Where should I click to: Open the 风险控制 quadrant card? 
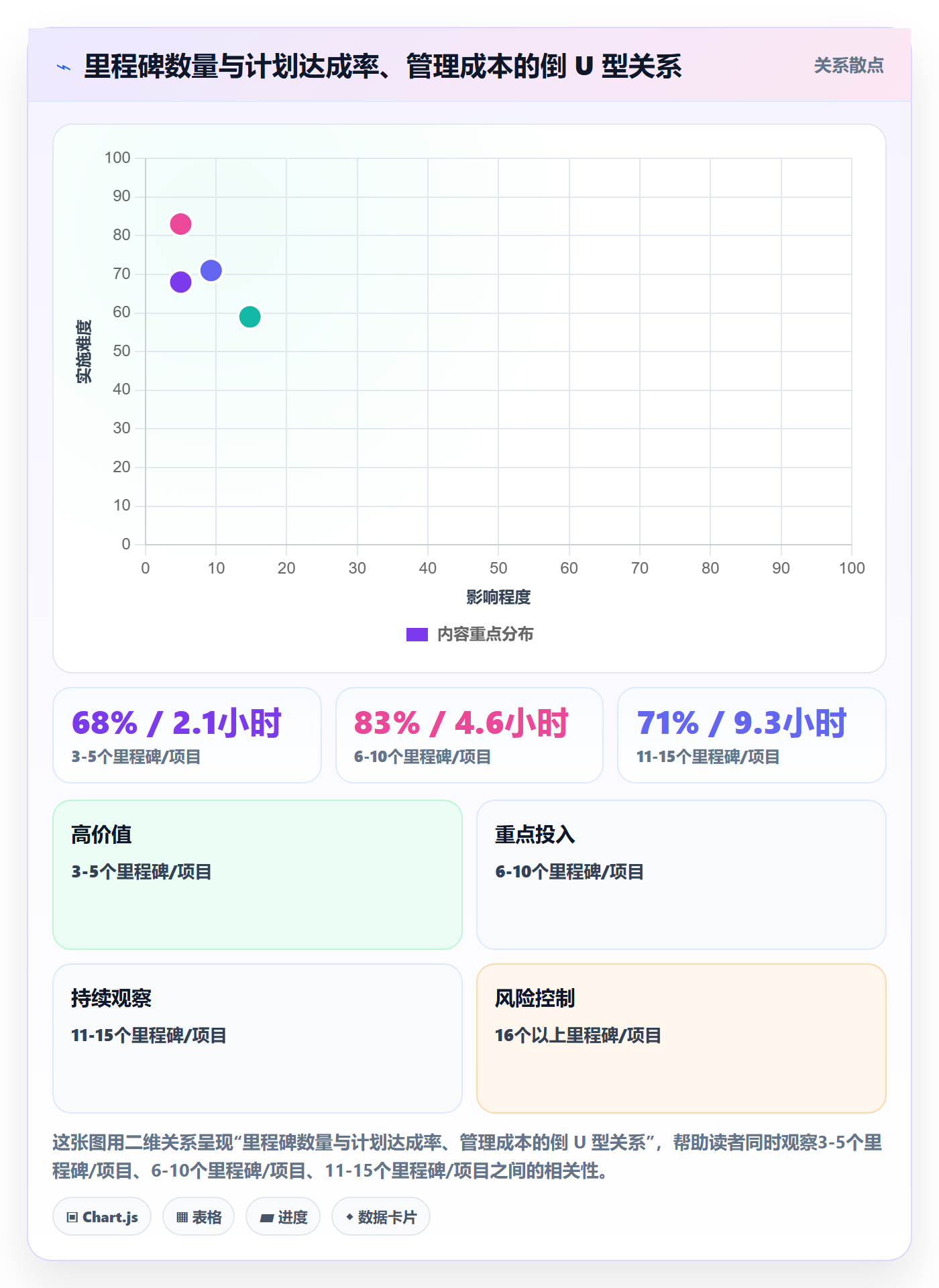tap(681, 1038)
